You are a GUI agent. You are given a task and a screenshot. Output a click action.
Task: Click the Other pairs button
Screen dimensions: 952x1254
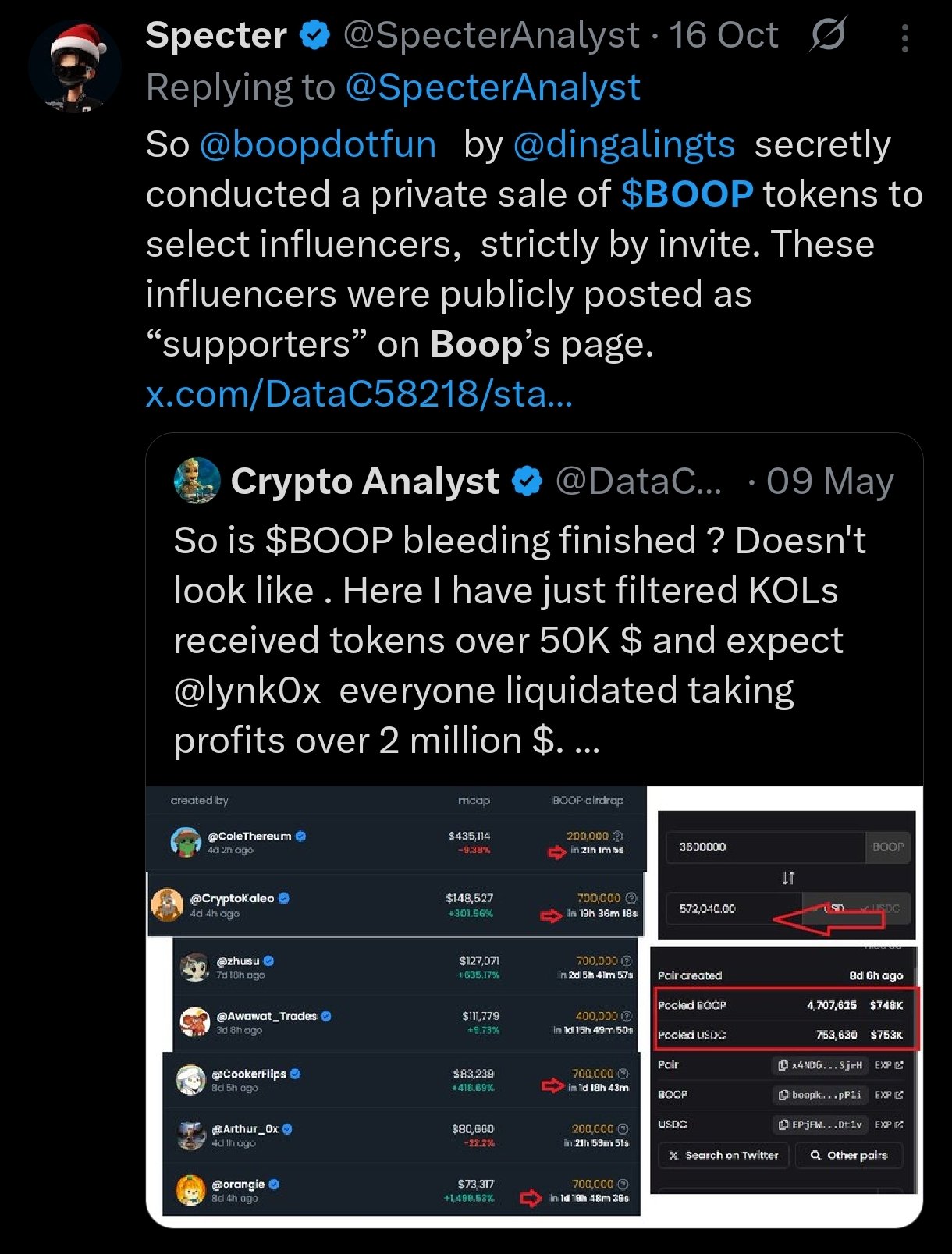pos(848,1155)
